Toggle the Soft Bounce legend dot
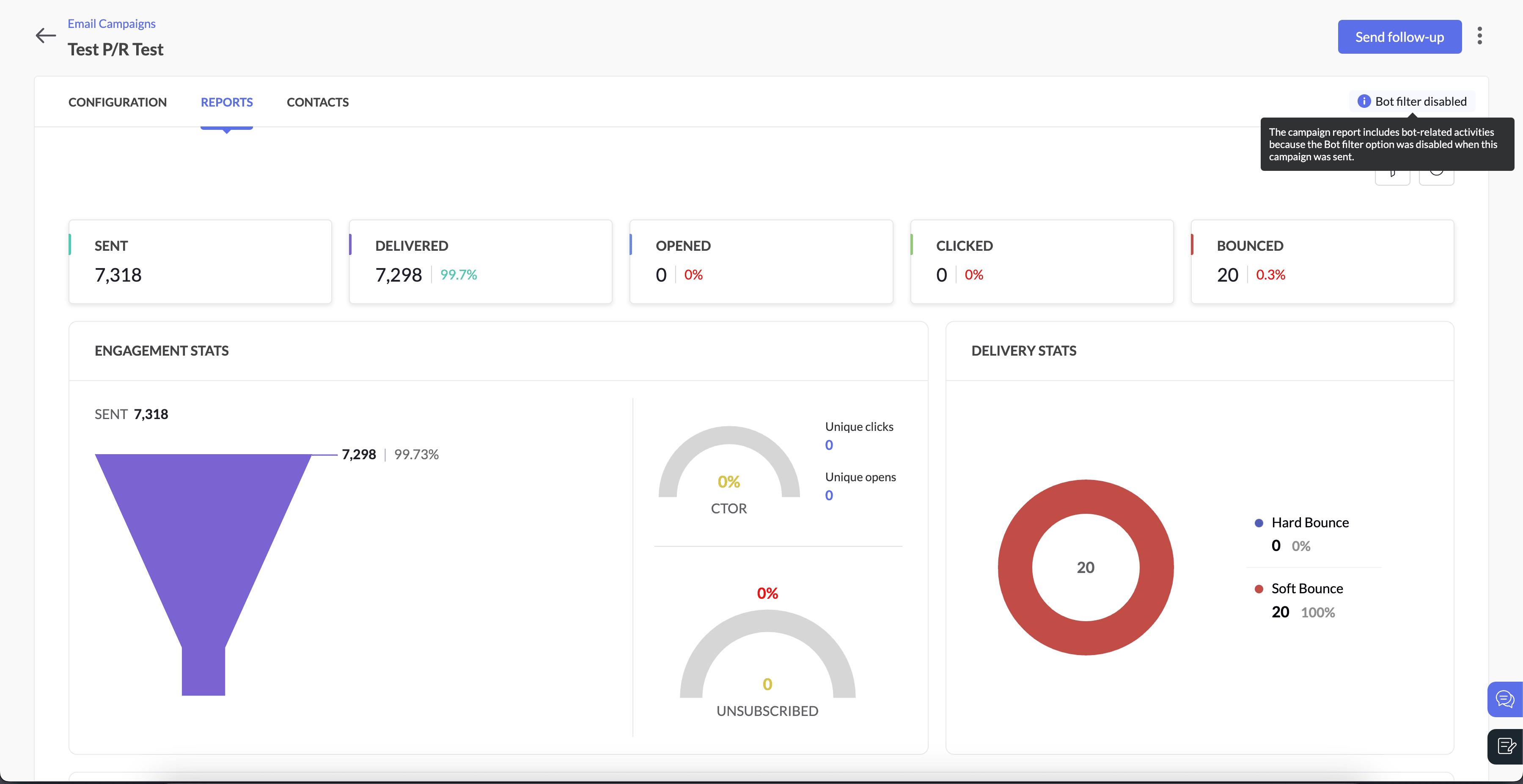The width and height of the screenshot is (1523, 784). pyautogui.click(x=1259, y=589)
